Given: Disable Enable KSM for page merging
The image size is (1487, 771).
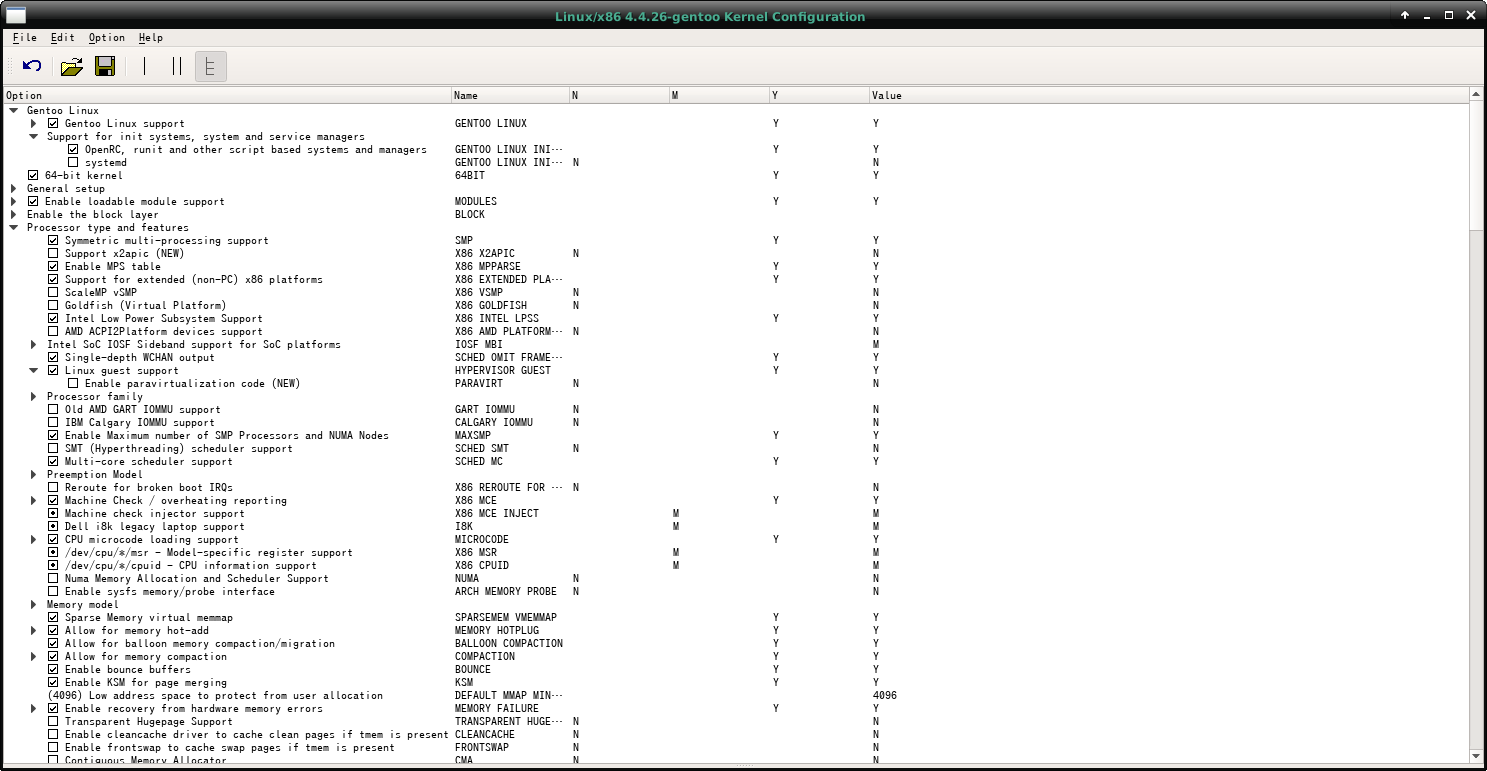Looking at the screenshot, I should (54, 682).
